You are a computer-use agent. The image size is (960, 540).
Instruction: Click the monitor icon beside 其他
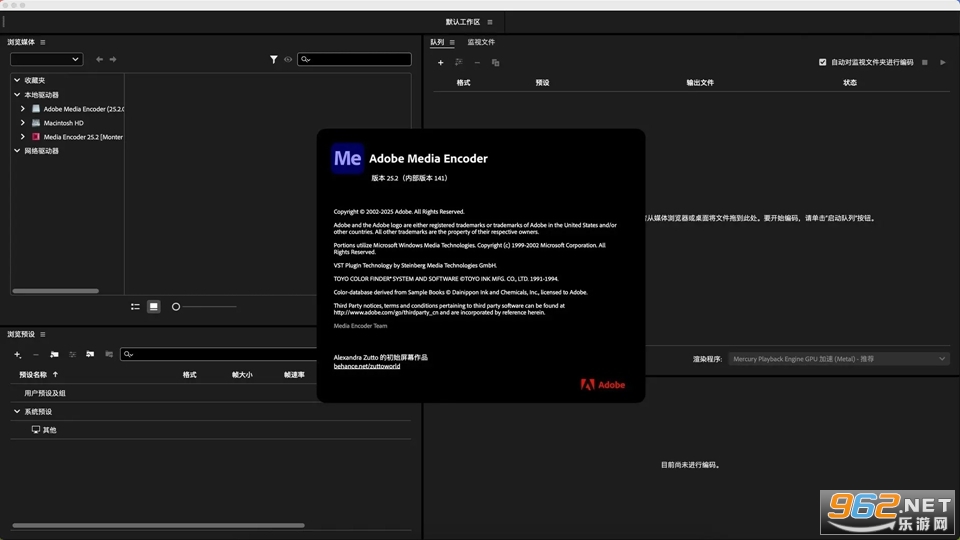tap(36, 430)
